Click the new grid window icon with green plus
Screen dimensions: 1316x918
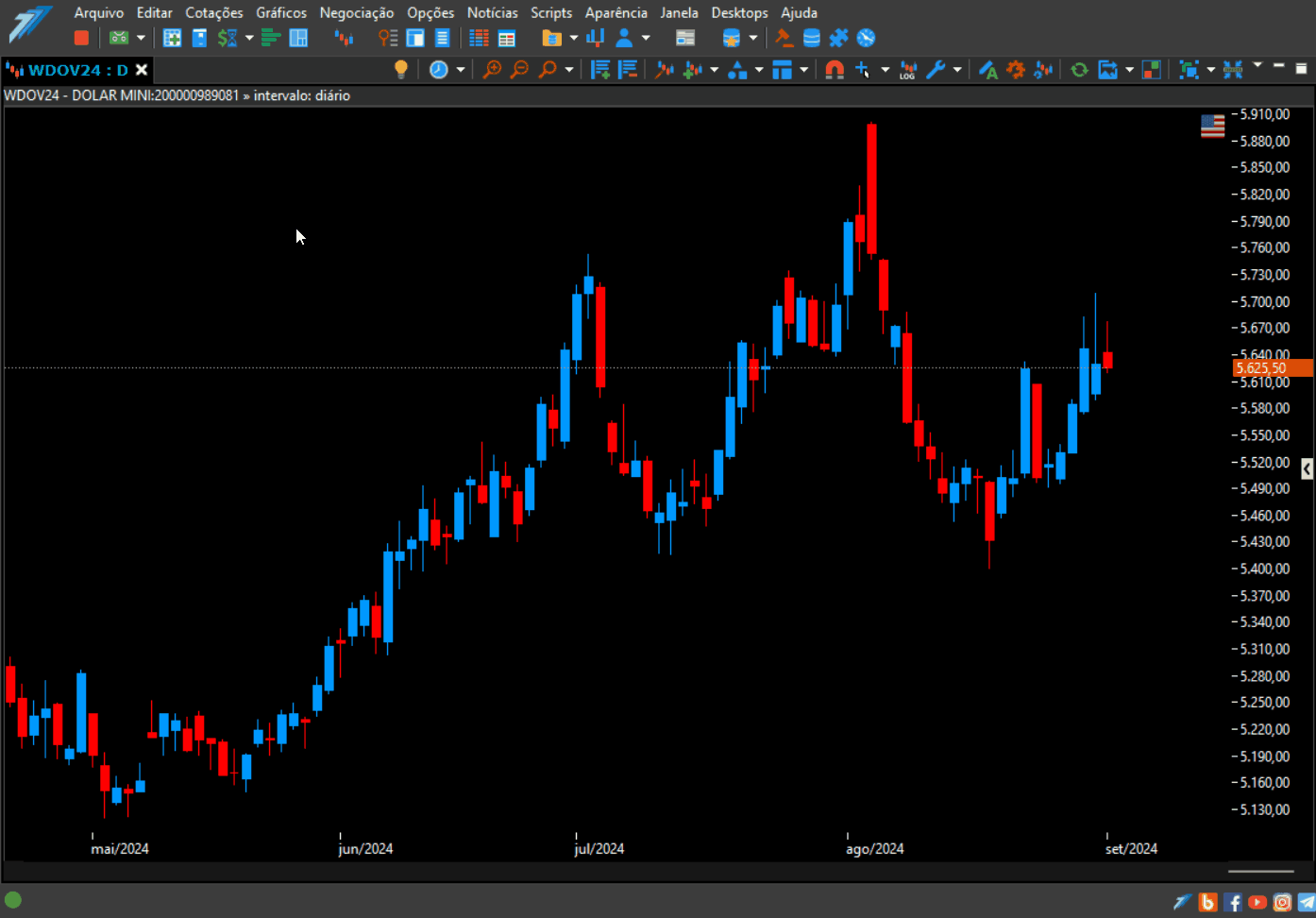pos(172,38)
